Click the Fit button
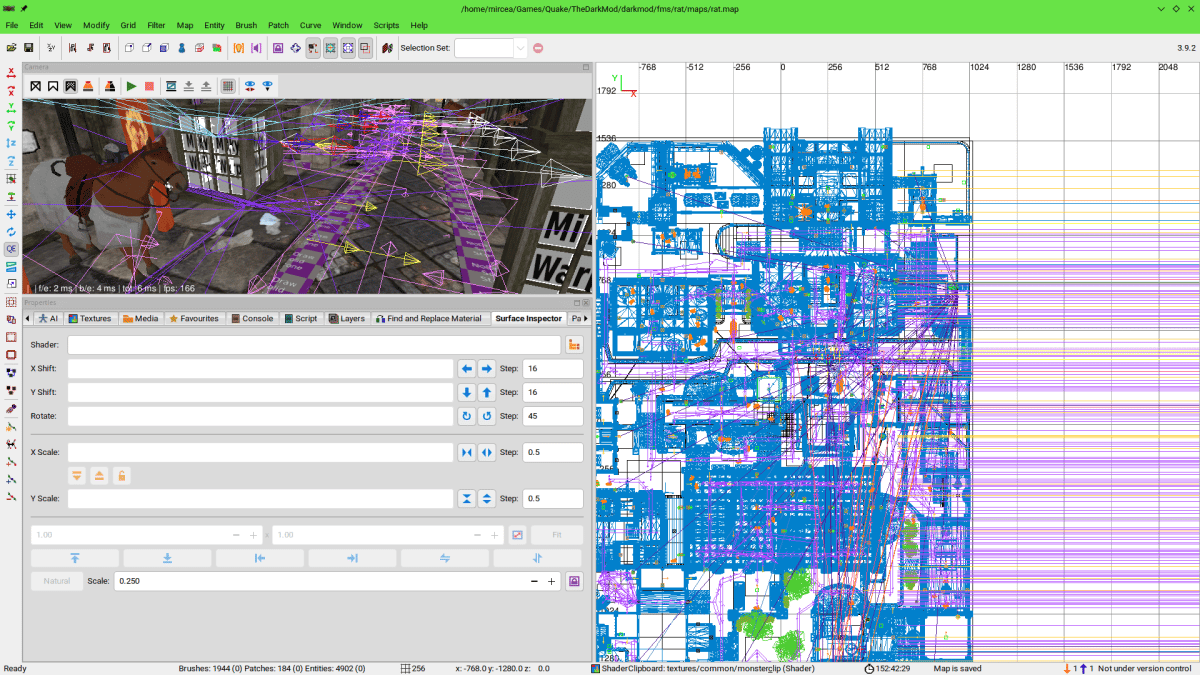Image resolution: width=1200 pixels, height=675 pixels. click(556, 535)
